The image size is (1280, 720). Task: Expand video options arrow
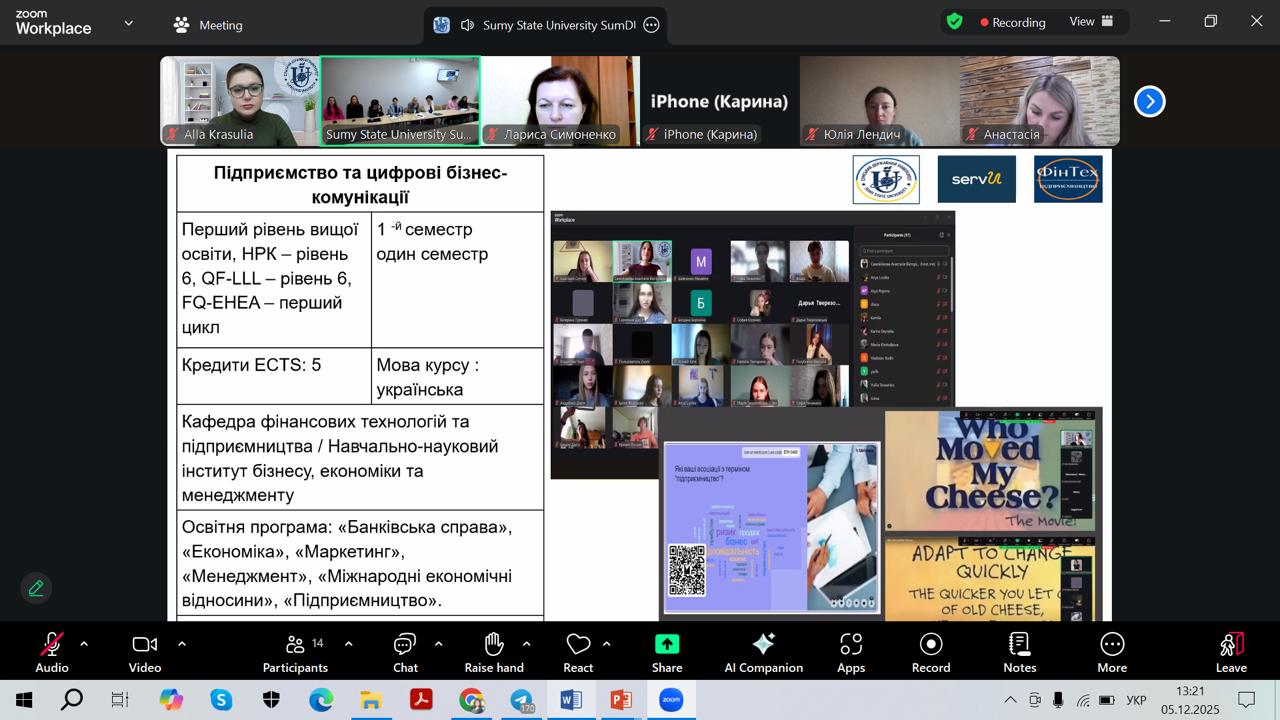click(181, 644)
